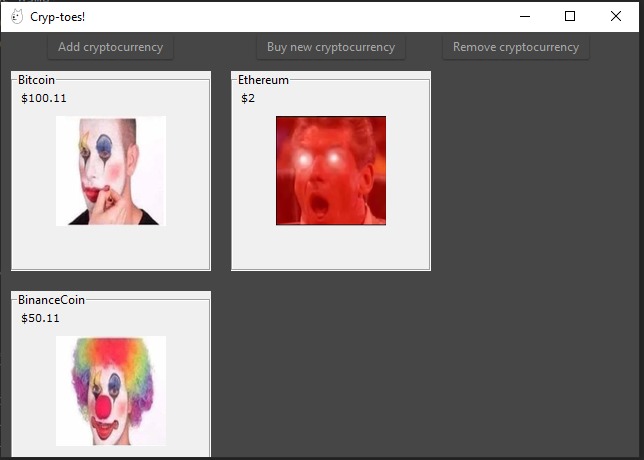Click the Cryp-toes! window title
This screenshot has width=644, height=460.
[58, 17]
